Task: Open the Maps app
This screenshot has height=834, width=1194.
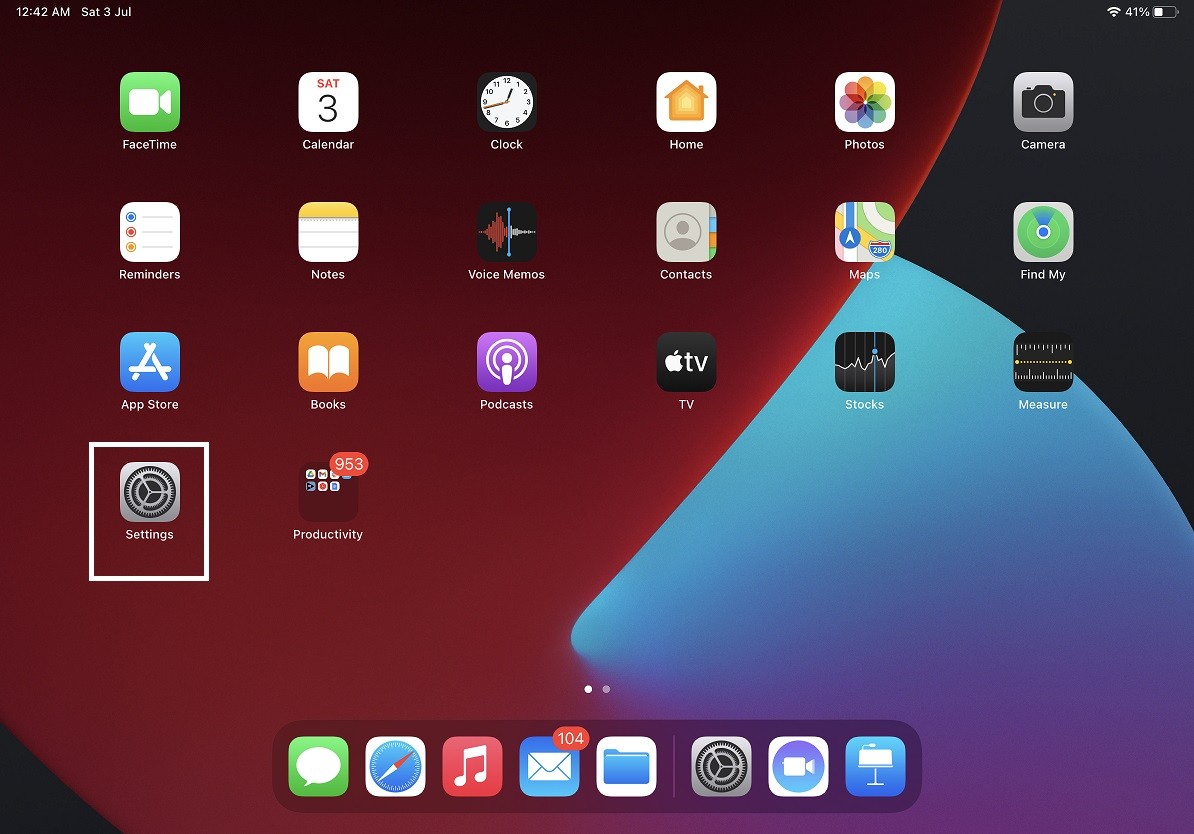Action: (864, 232)
